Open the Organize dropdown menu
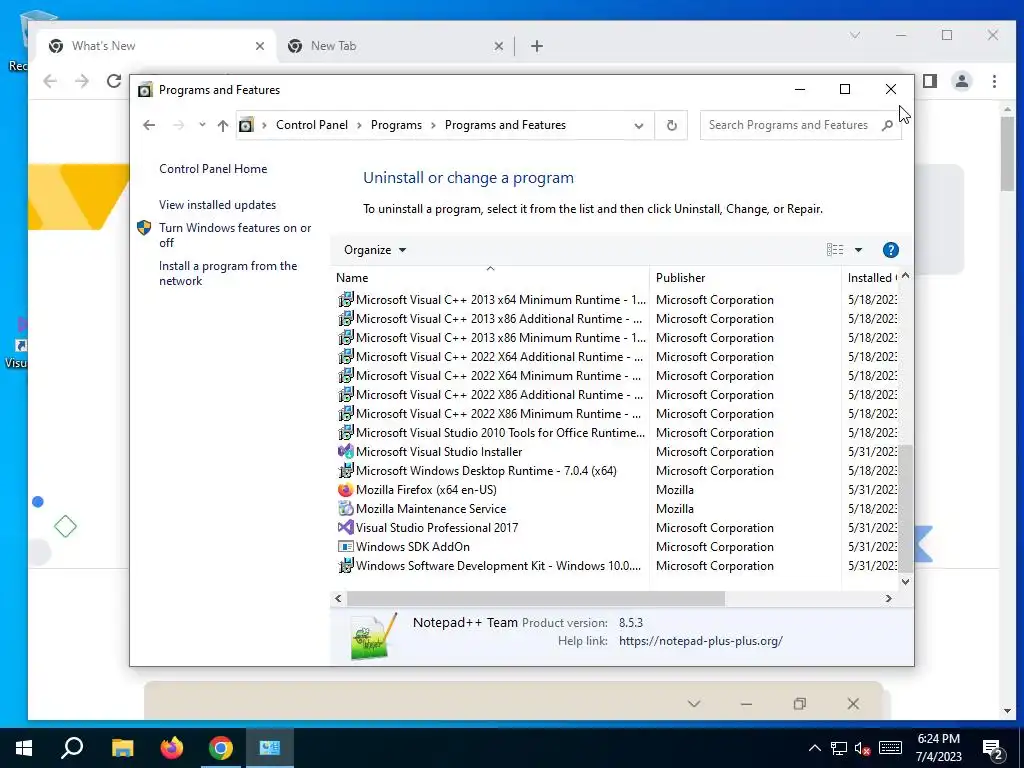The height and width of the screenshot is (768, 1024). tap(375, 249)
